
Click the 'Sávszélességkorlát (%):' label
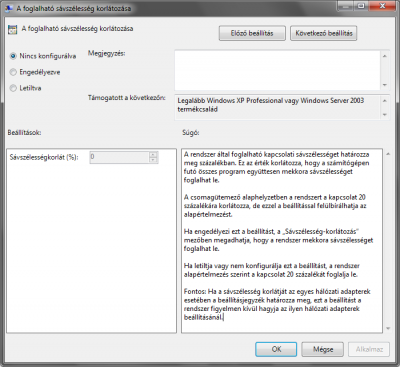point(44,157)
